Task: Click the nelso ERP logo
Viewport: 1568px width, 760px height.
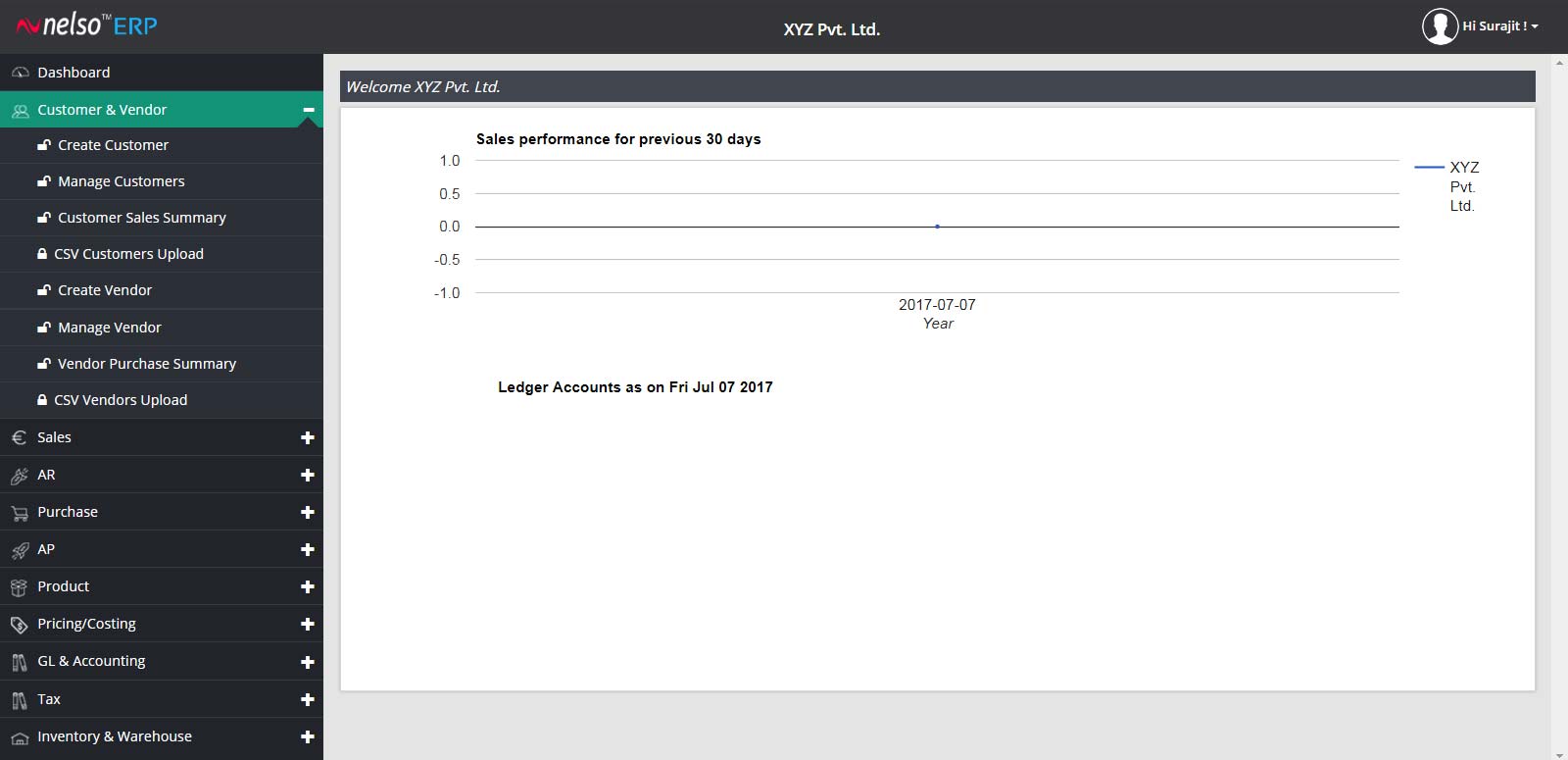Action: tap(87, 25)
